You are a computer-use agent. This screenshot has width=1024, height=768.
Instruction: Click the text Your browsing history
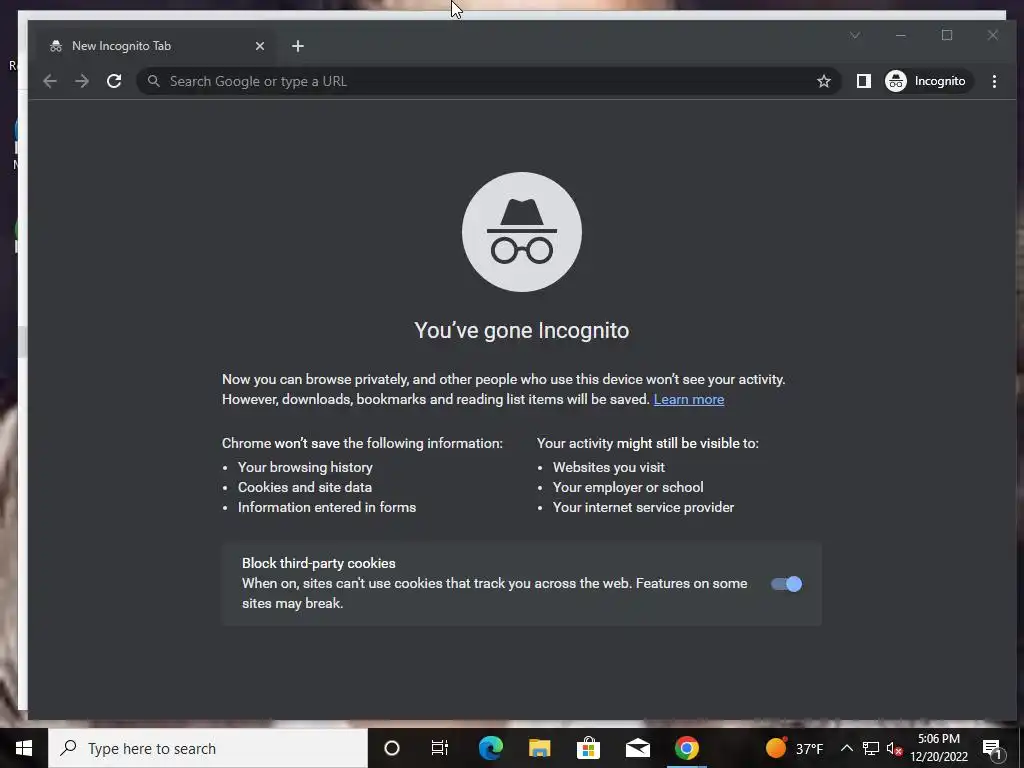tap(305, 468)
